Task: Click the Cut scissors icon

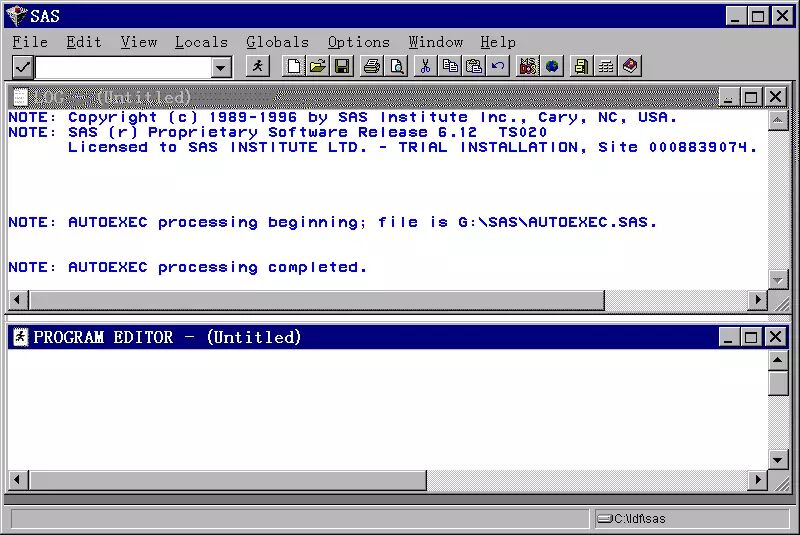Action: coord(426,66)
